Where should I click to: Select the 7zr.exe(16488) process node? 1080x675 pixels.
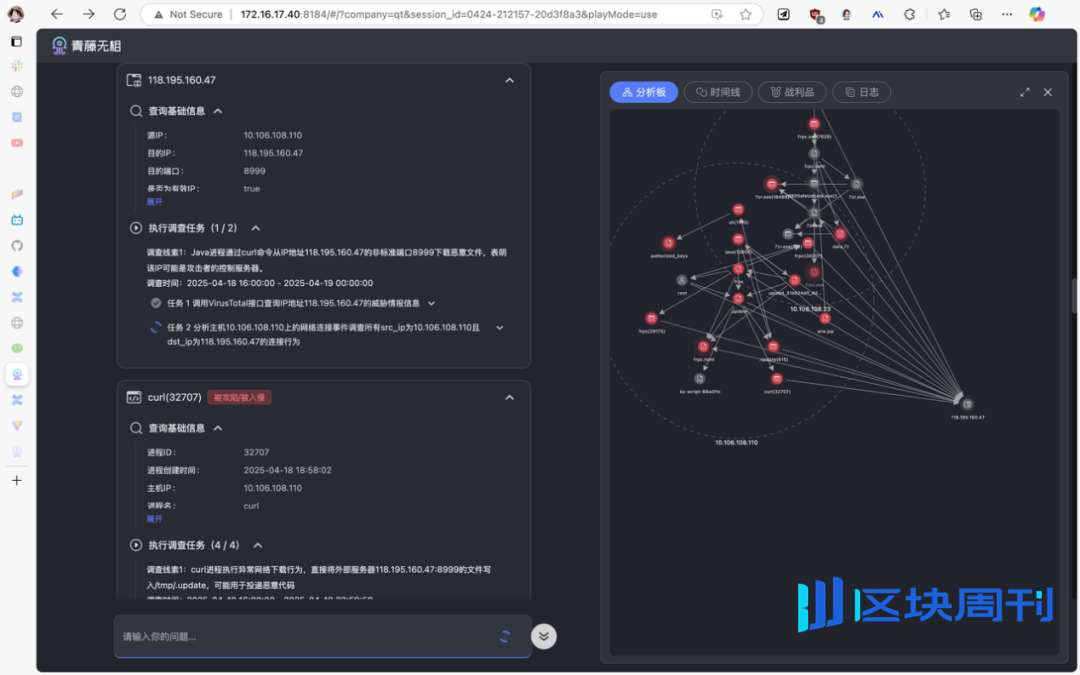771,184
